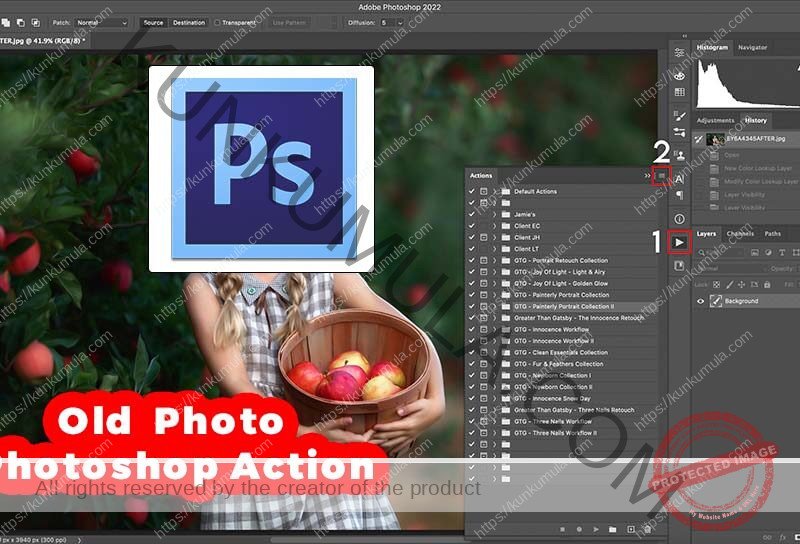Image resolution: width=800 pixels, height=544 pixels.
Task: Switch to the Paths tab
Action: 772,234
